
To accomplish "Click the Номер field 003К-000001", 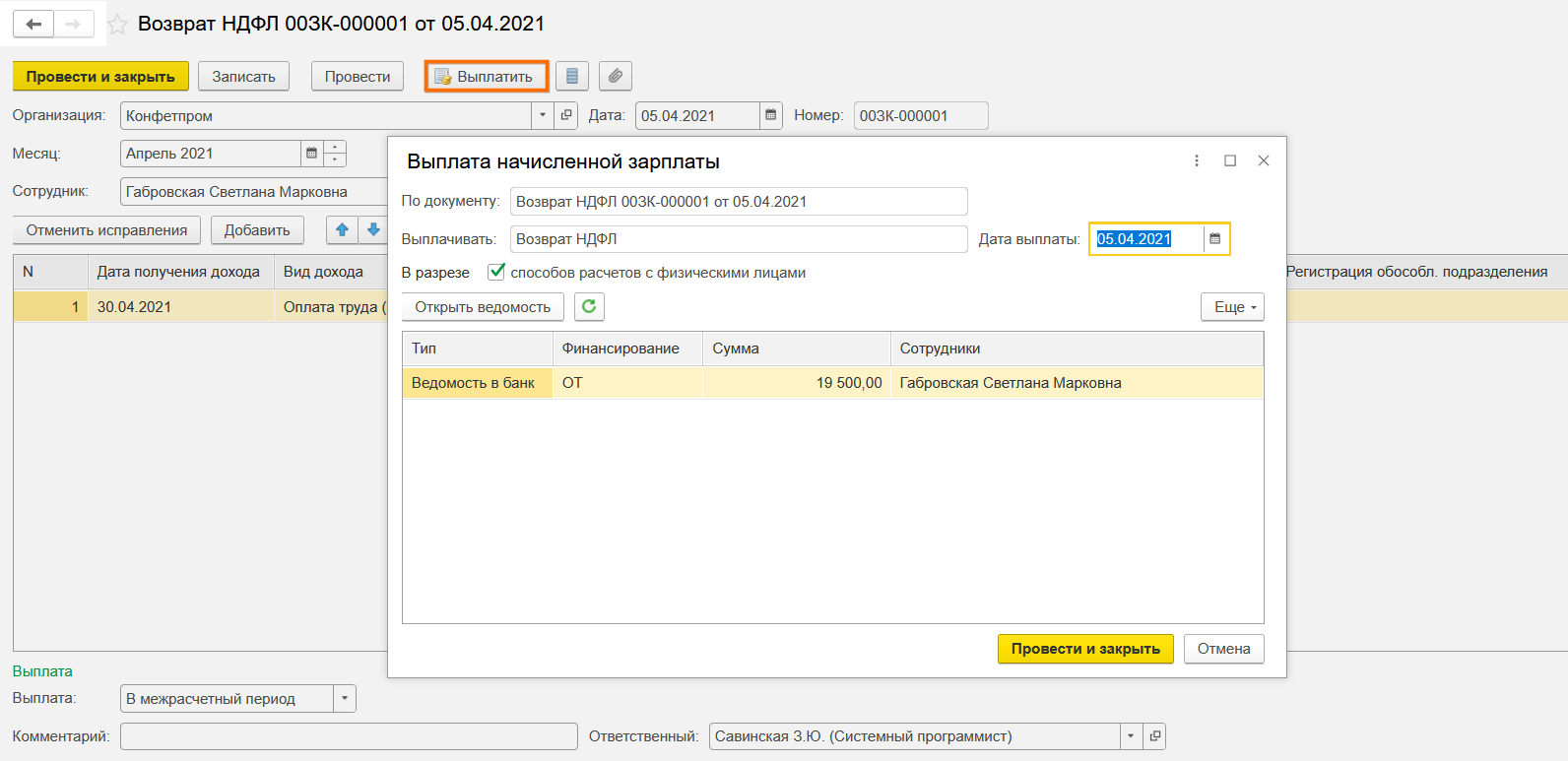I will tap(921, 115).
